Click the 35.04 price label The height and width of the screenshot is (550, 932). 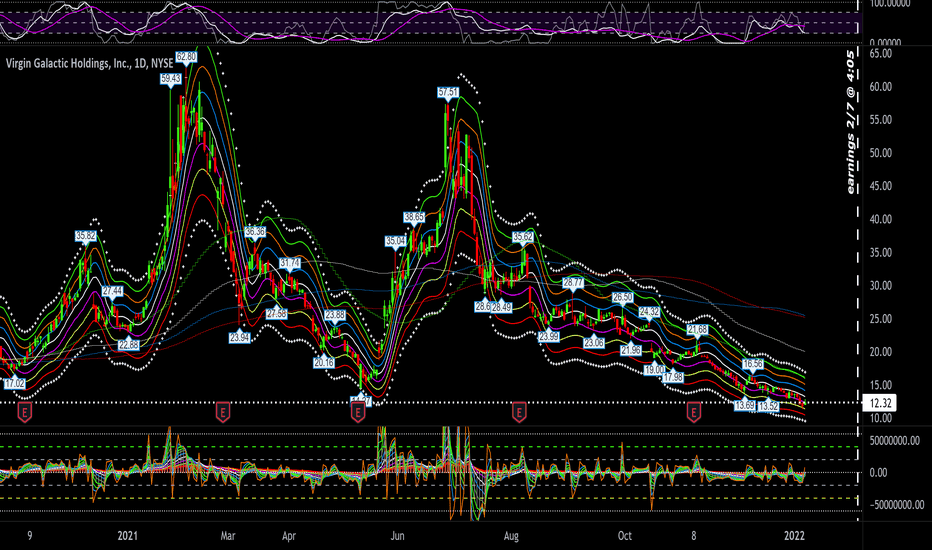click(x=395, y=241)
